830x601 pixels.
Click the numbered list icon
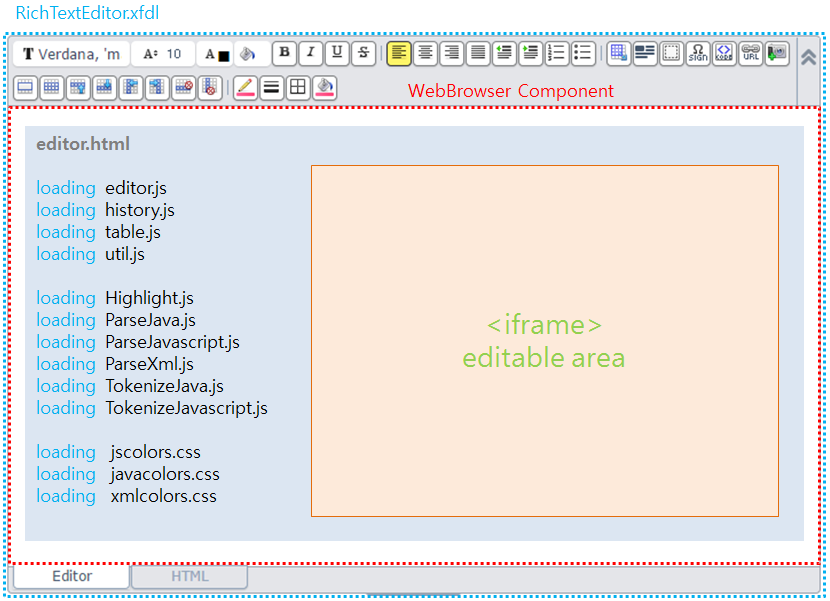(x=556, y=54)
